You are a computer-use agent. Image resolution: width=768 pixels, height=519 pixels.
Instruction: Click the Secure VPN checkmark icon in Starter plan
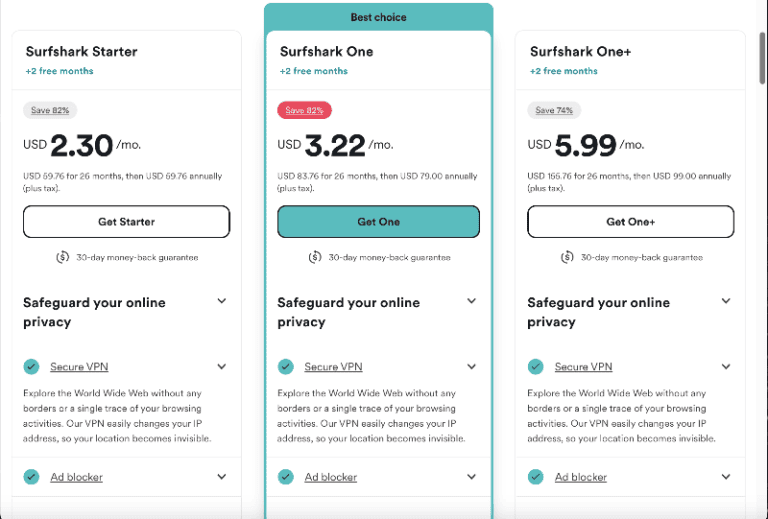tap(32, 367)
